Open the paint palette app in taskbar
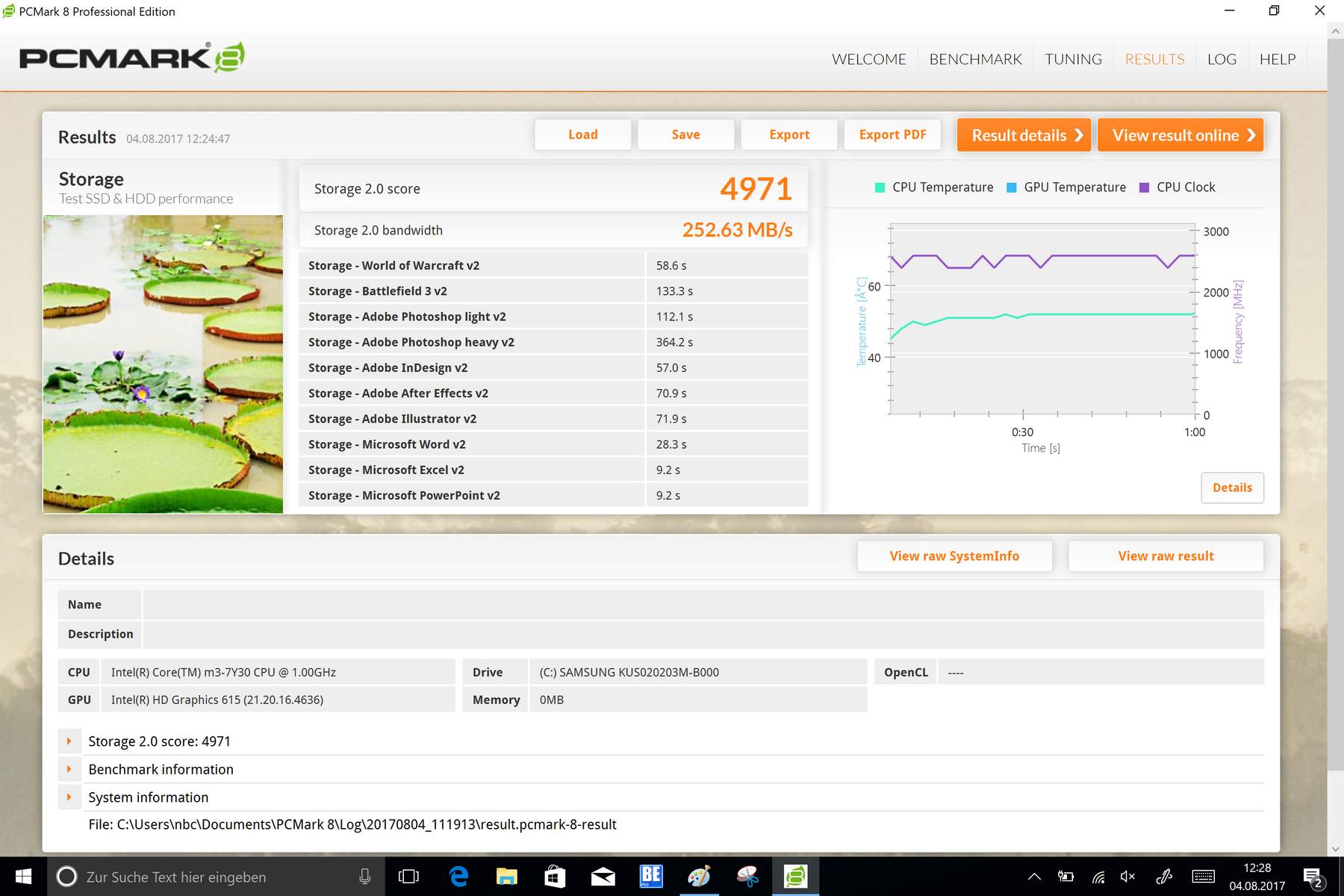 tap(699, 877)
